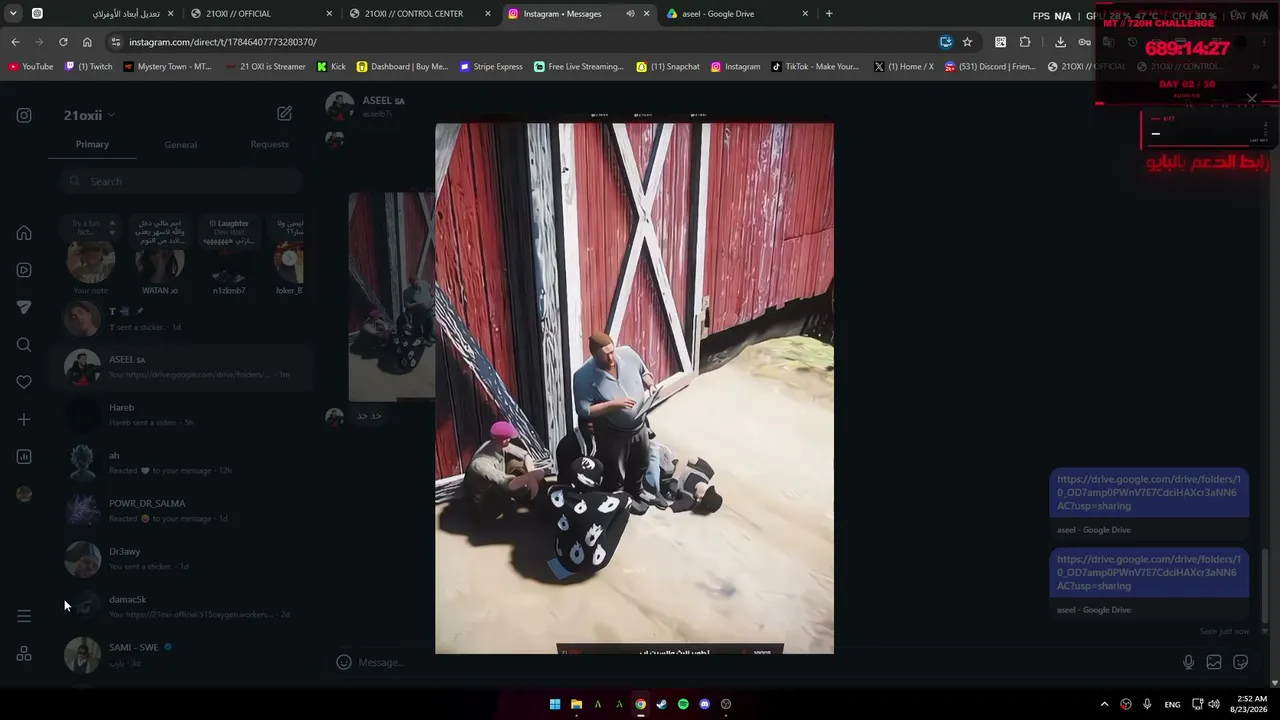Open the Dashboard chart icon in sidebar
This screenshot has width=1280, height=720.
24,457
